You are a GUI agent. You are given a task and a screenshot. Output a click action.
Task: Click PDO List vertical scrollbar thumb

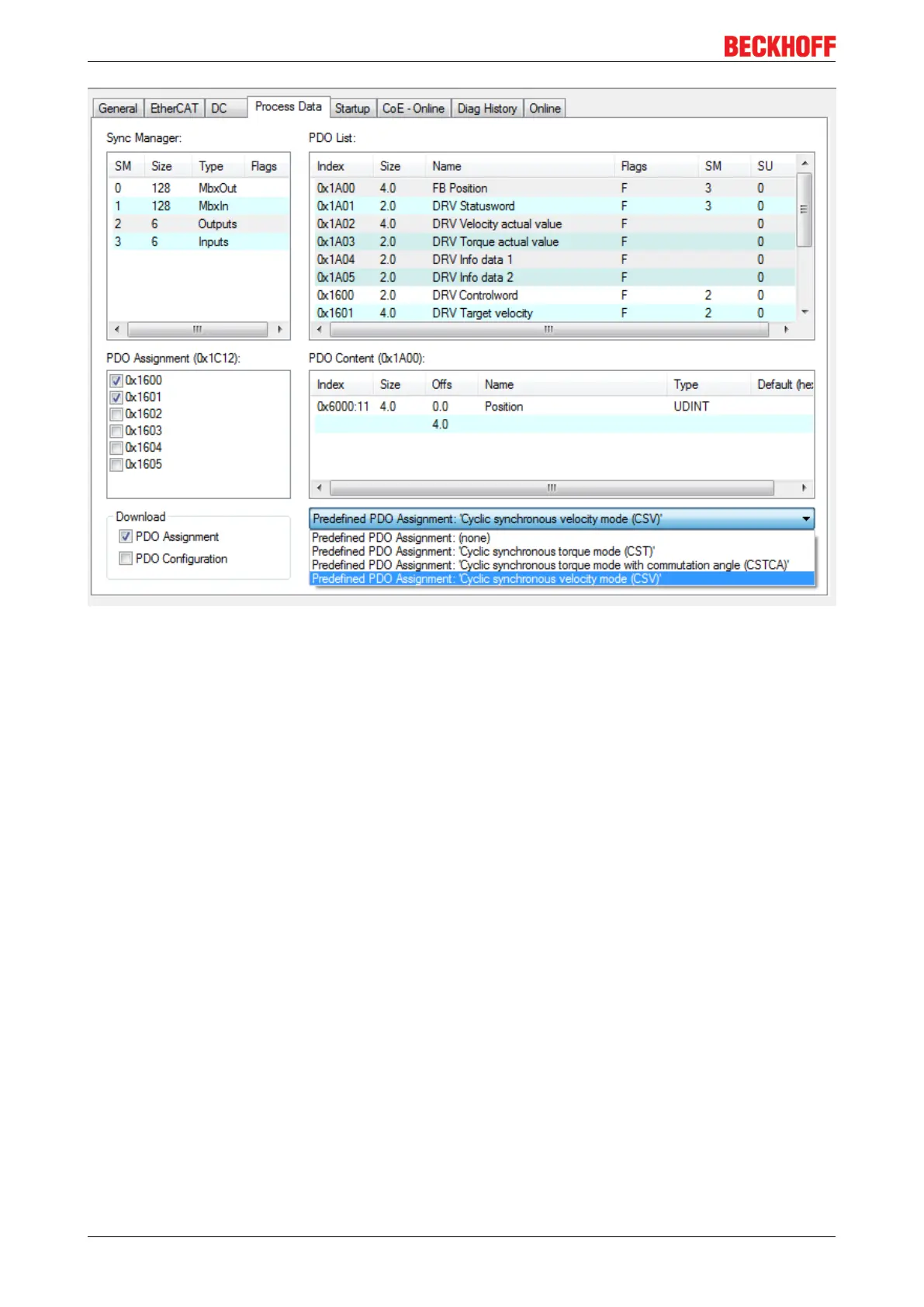[x=805, y=210]
